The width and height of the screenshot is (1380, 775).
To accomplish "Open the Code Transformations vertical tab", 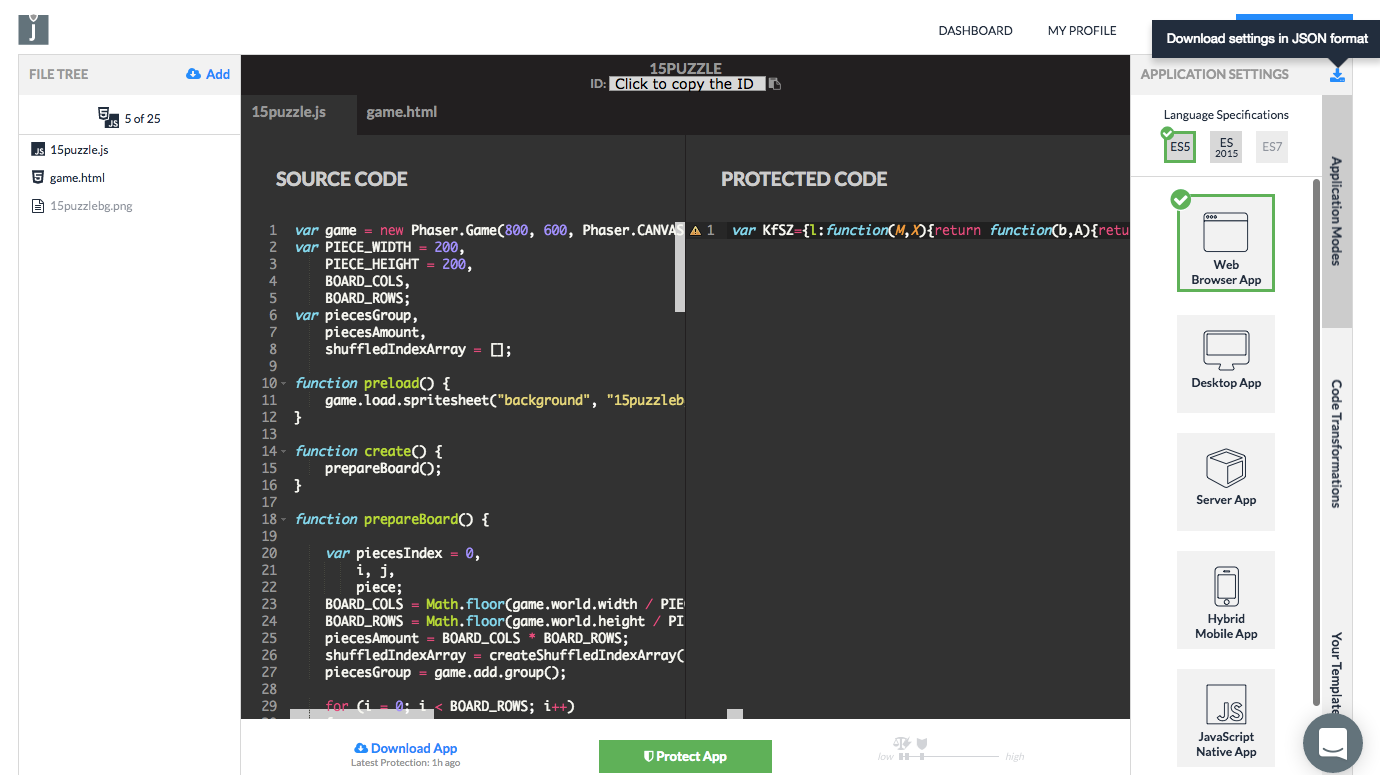I will tap(1336, 444).
